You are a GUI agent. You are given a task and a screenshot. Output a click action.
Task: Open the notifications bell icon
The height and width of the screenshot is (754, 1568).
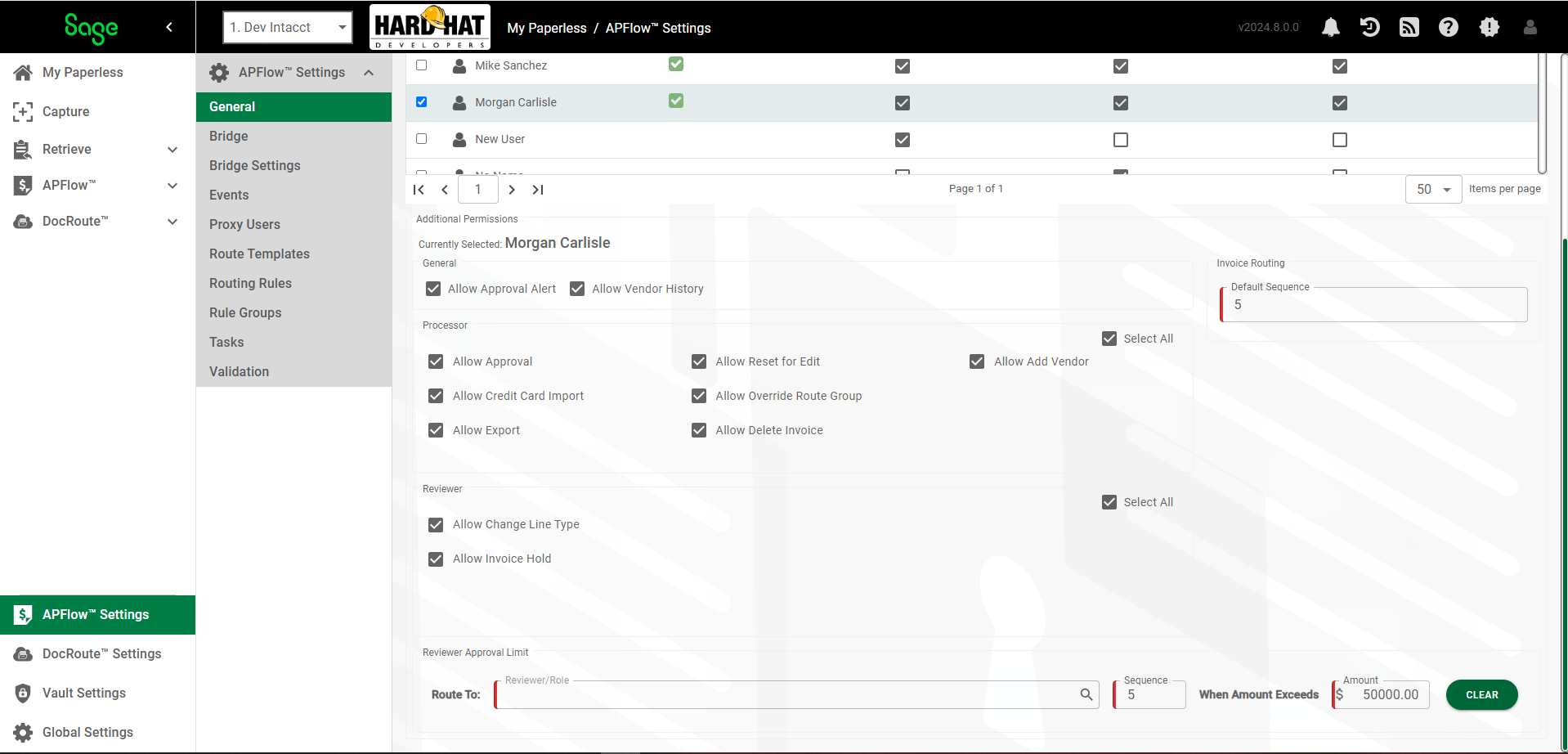tap(1331, 27)
